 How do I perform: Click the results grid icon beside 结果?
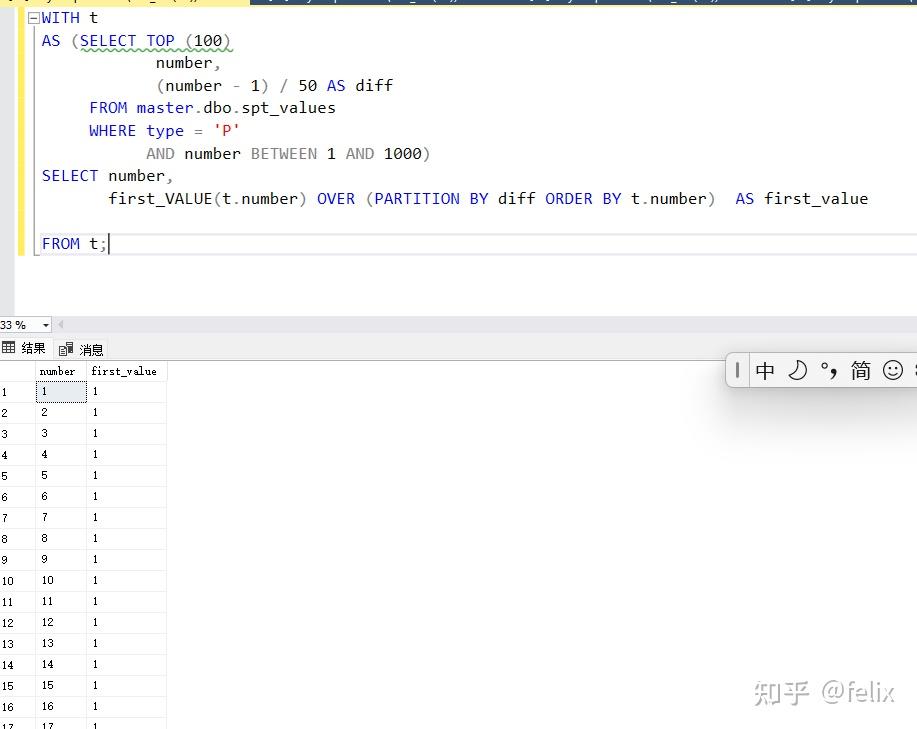point(9,348)
